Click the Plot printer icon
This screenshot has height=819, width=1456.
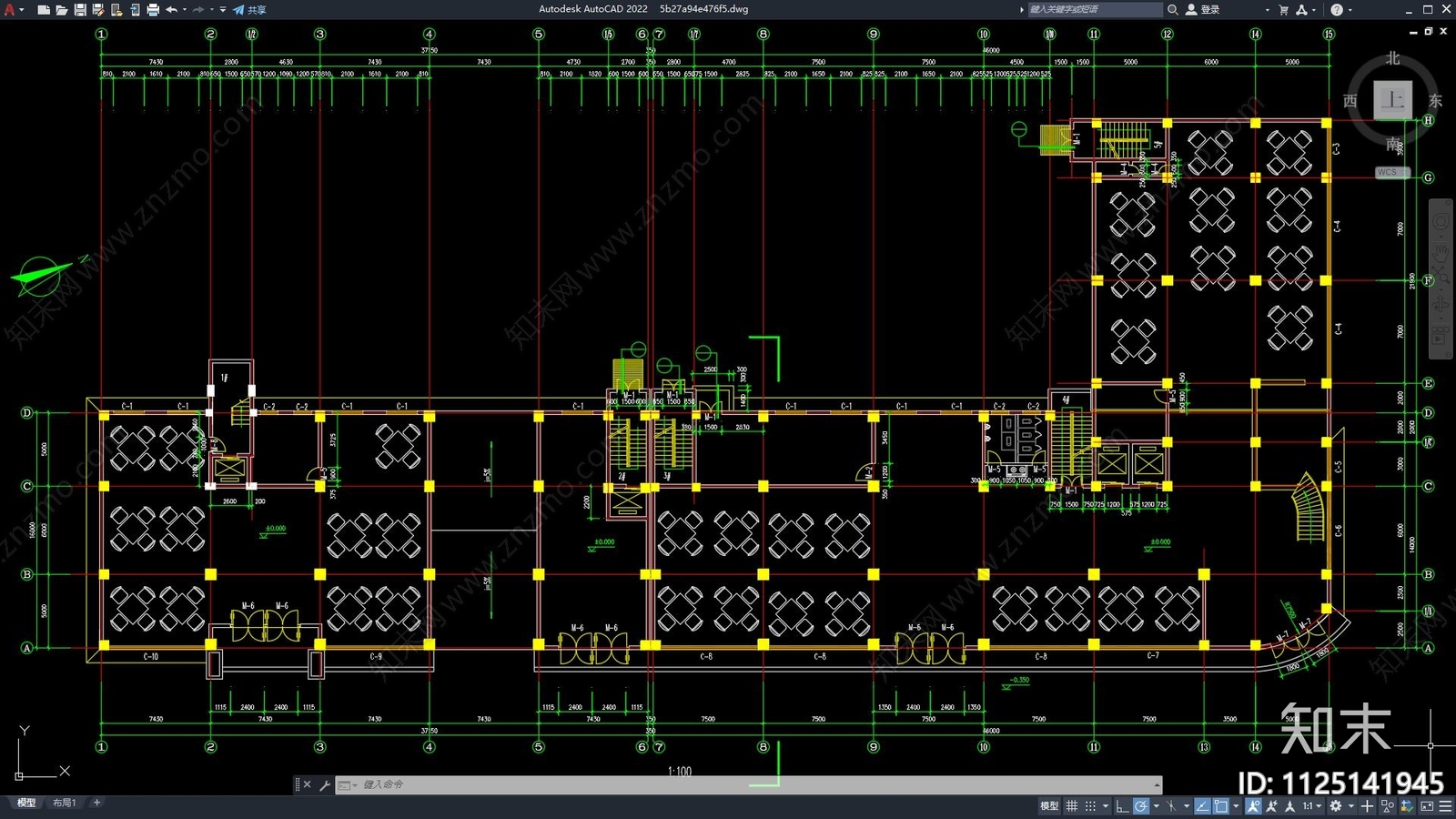(x=153, y=10)
